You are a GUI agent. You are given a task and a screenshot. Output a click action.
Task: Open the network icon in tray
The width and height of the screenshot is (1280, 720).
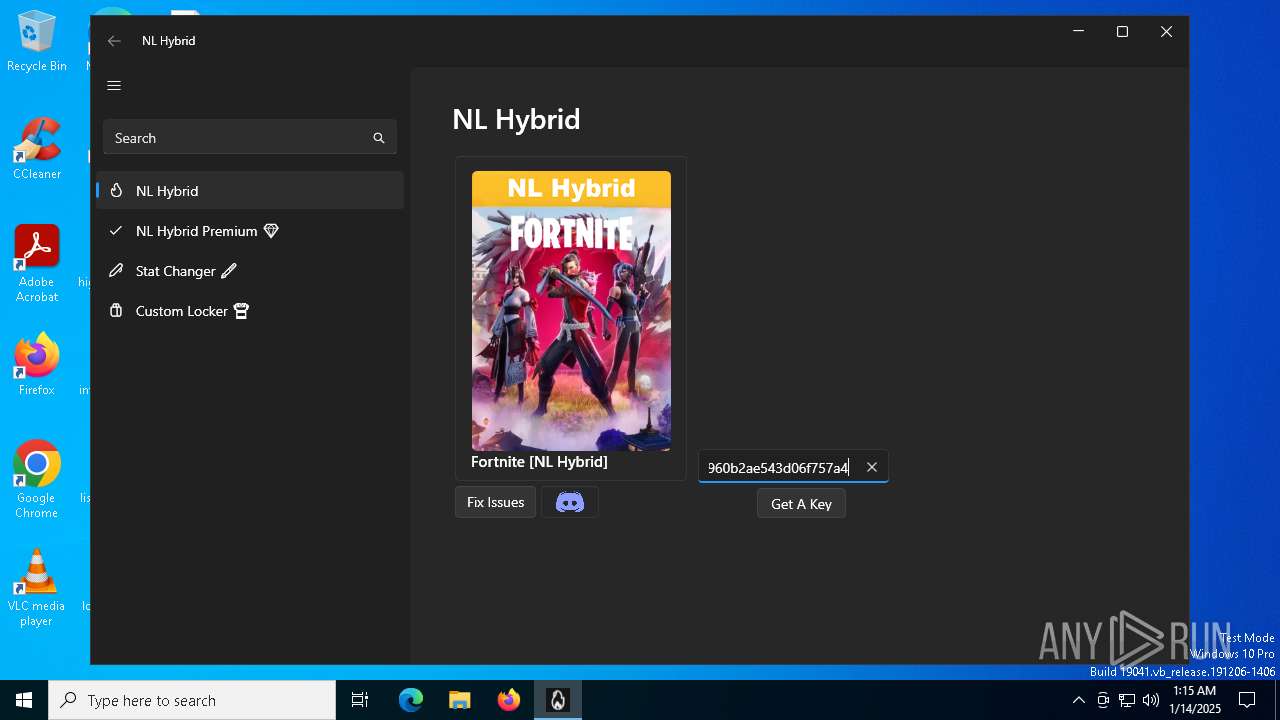[1127, 700]
